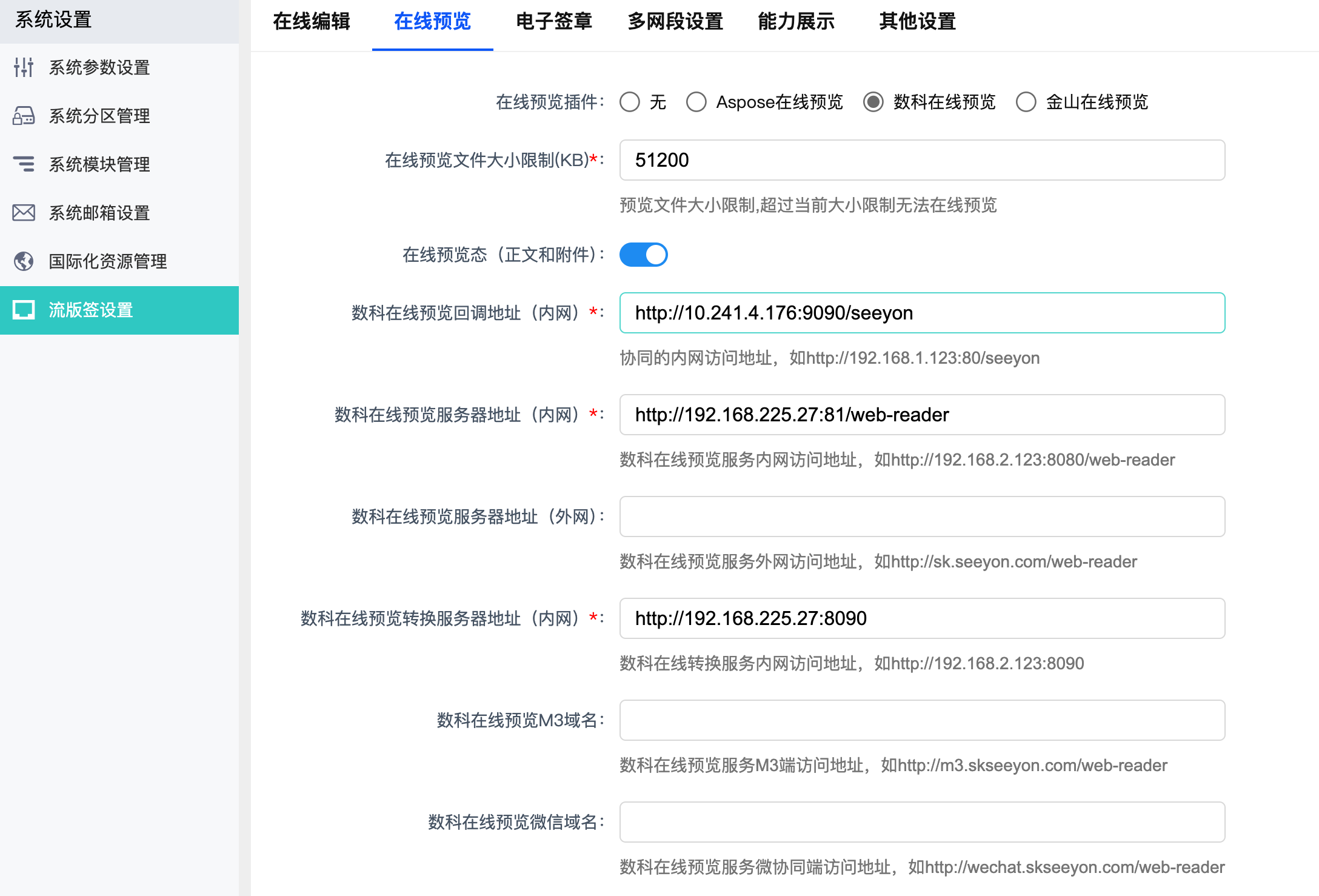Switch to the 在线编辑 tab
Viewport: 1319px width, 896px height.
312,22
